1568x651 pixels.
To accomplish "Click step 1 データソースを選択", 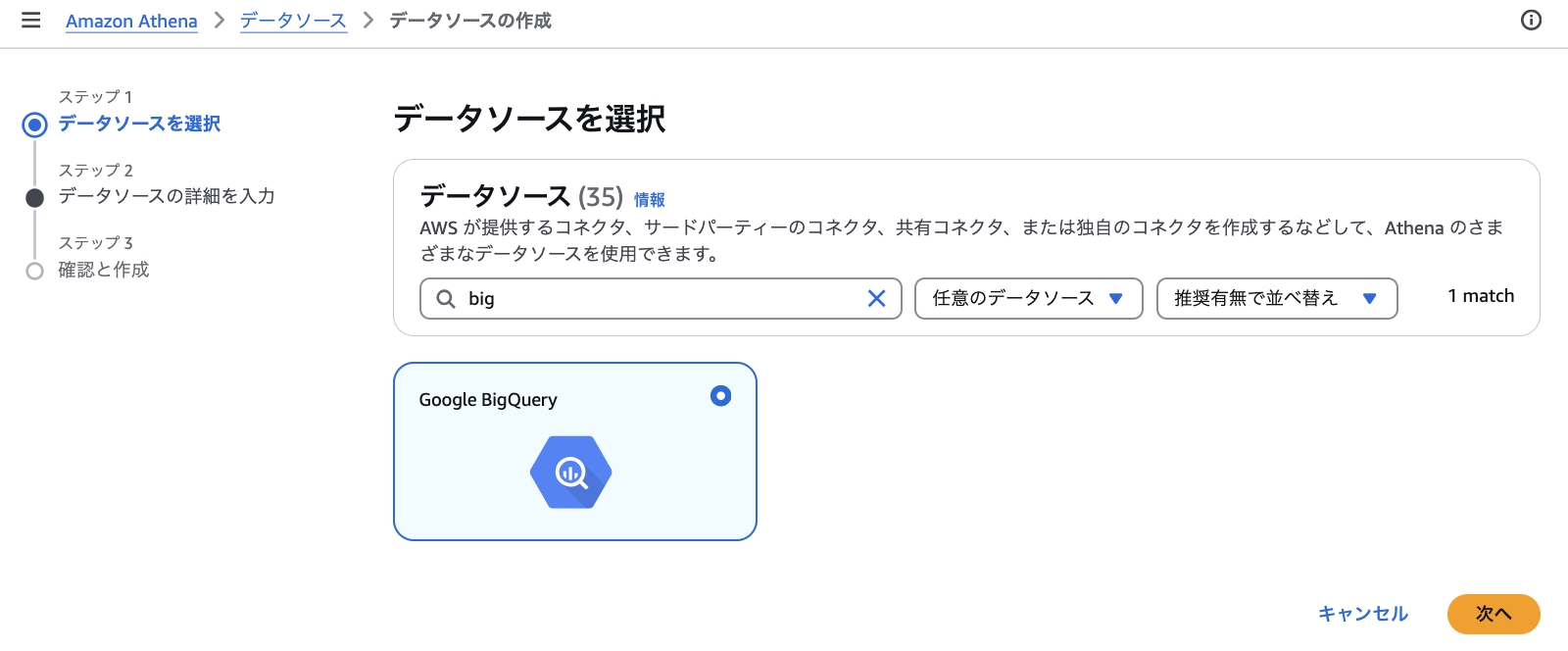I will pos(139,124).
